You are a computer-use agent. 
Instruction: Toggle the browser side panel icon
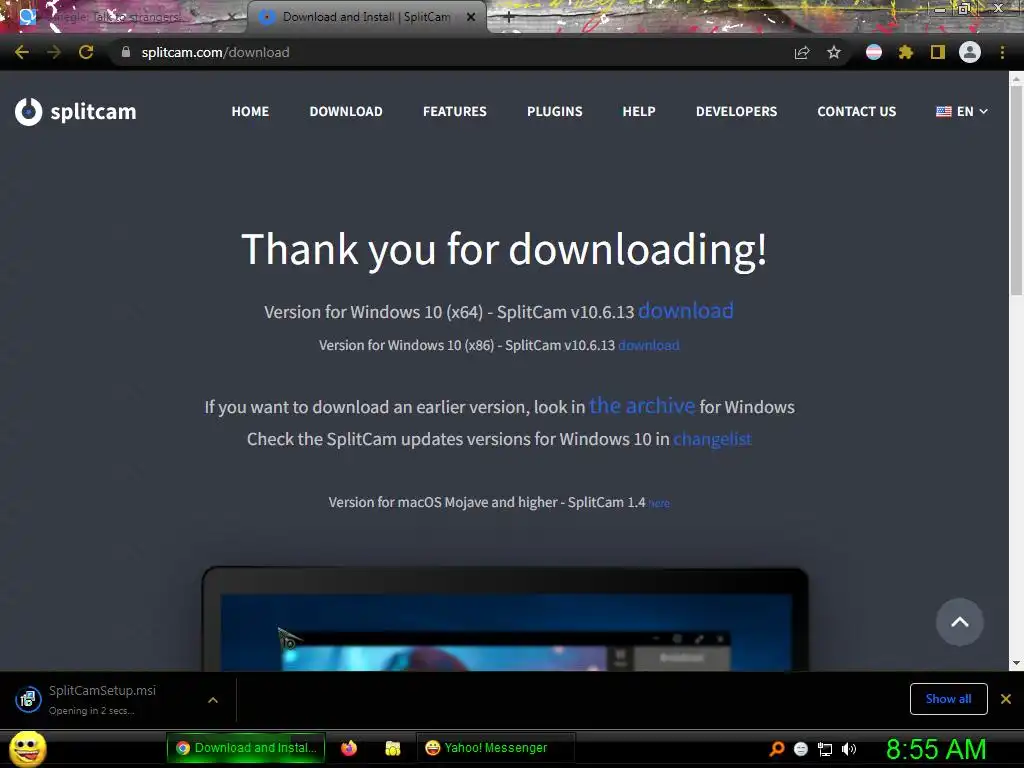click(938, 52)
